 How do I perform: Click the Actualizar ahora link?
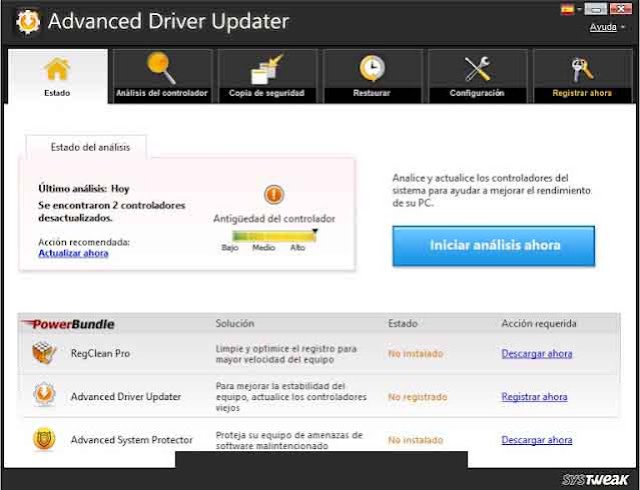pos(73,254)
